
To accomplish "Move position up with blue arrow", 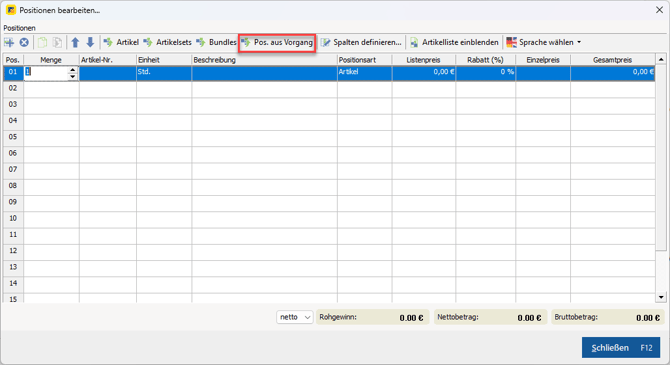I will coord(75,42).
